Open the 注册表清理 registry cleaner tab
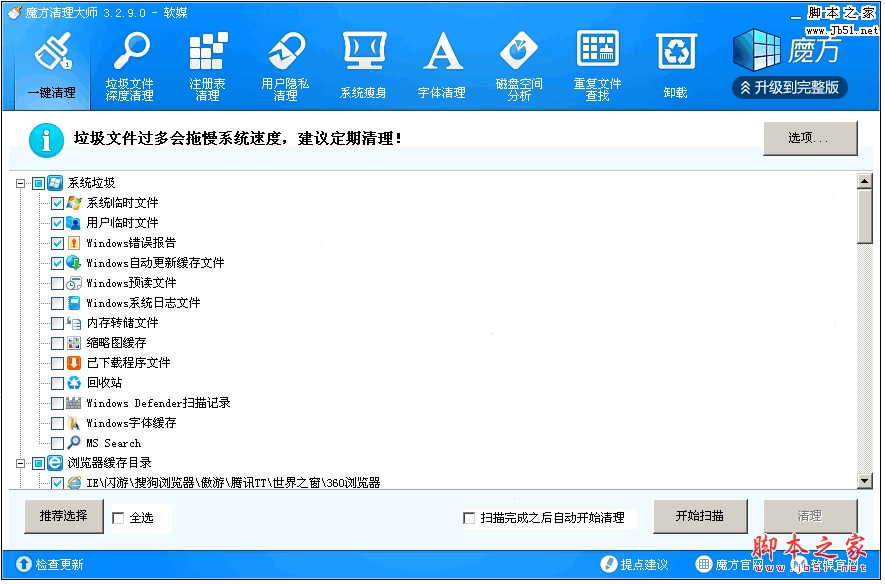Viewport: 885px width, 584px height. click(207, 66)
